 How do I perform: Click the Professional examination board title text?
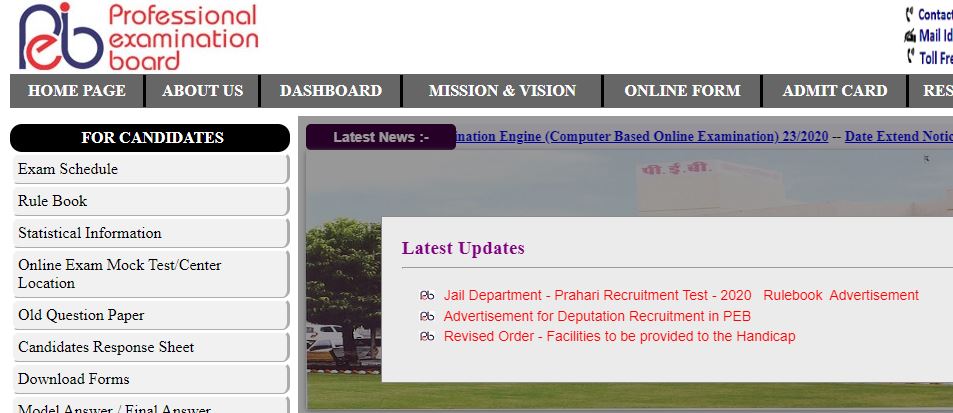[184, 37]
